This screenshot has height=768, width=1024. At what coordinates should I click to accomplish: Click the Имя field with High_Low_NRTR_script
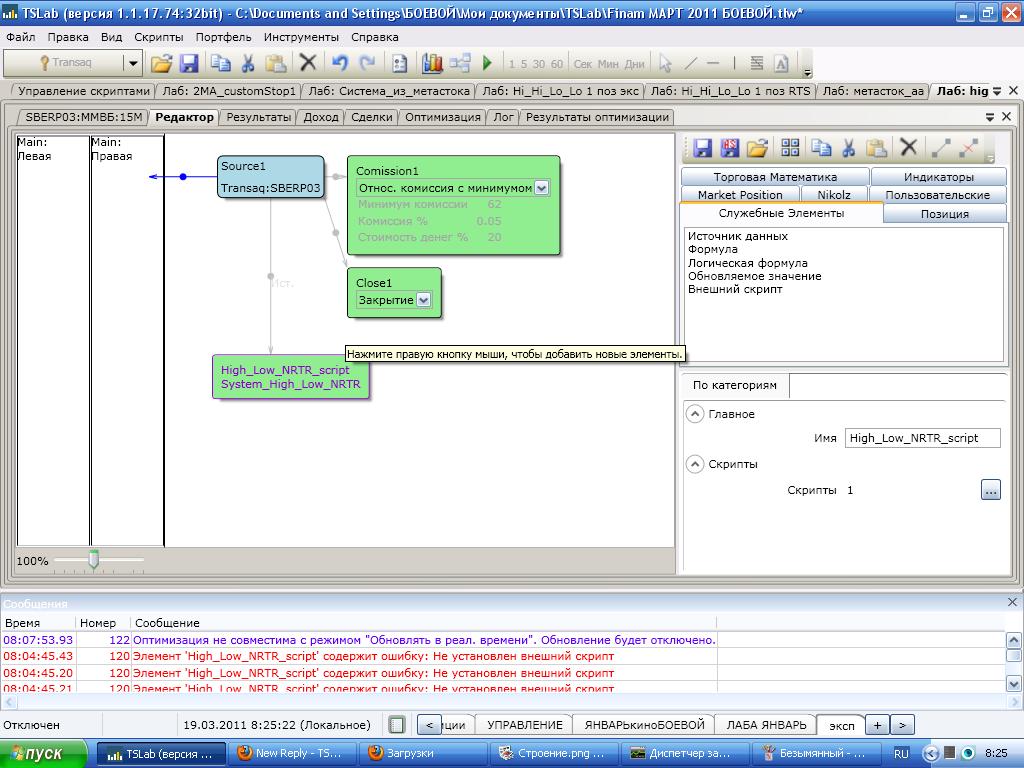921,438
